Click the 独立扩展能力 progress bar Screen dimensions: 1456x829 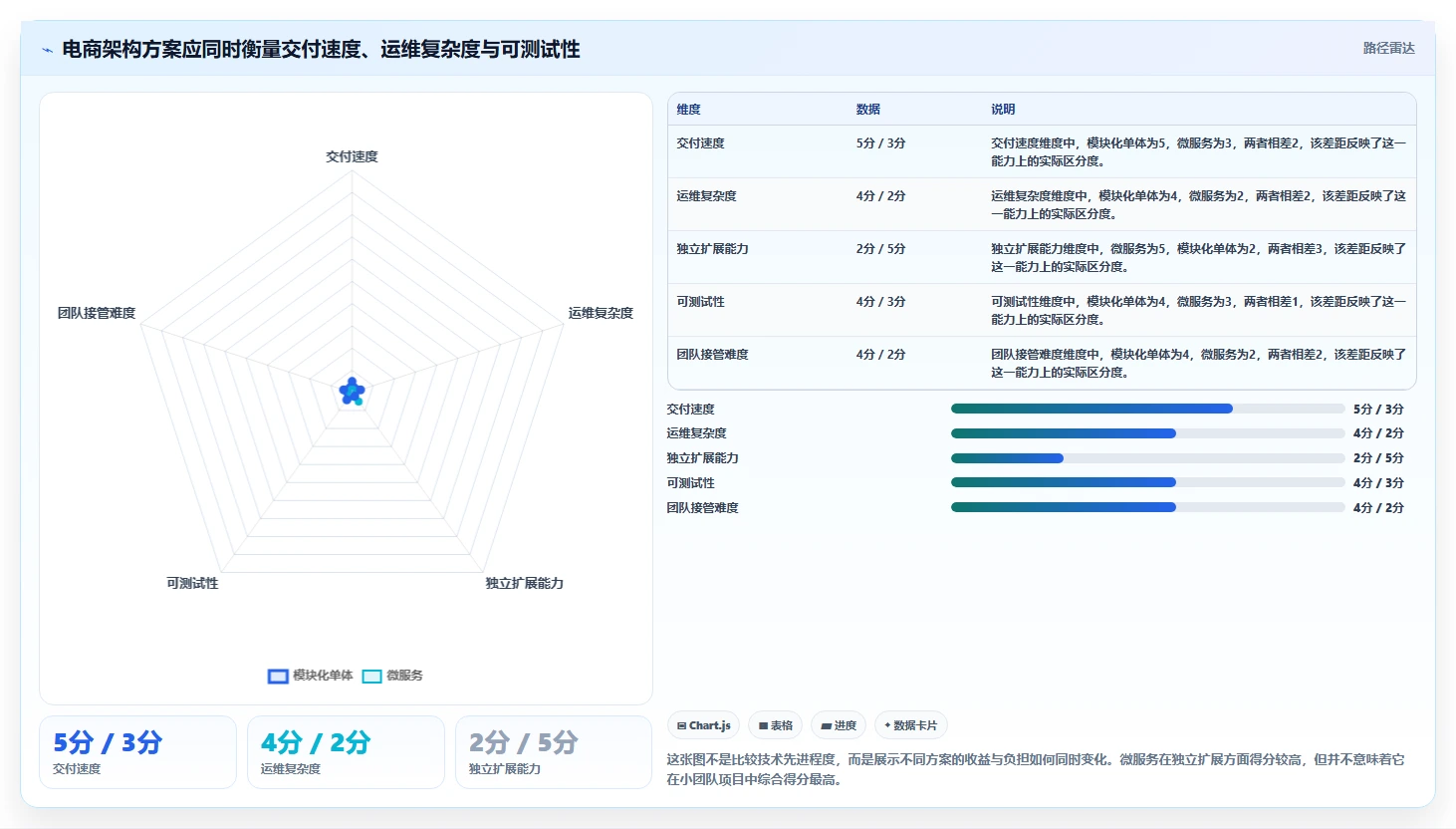click(1147, 458)
